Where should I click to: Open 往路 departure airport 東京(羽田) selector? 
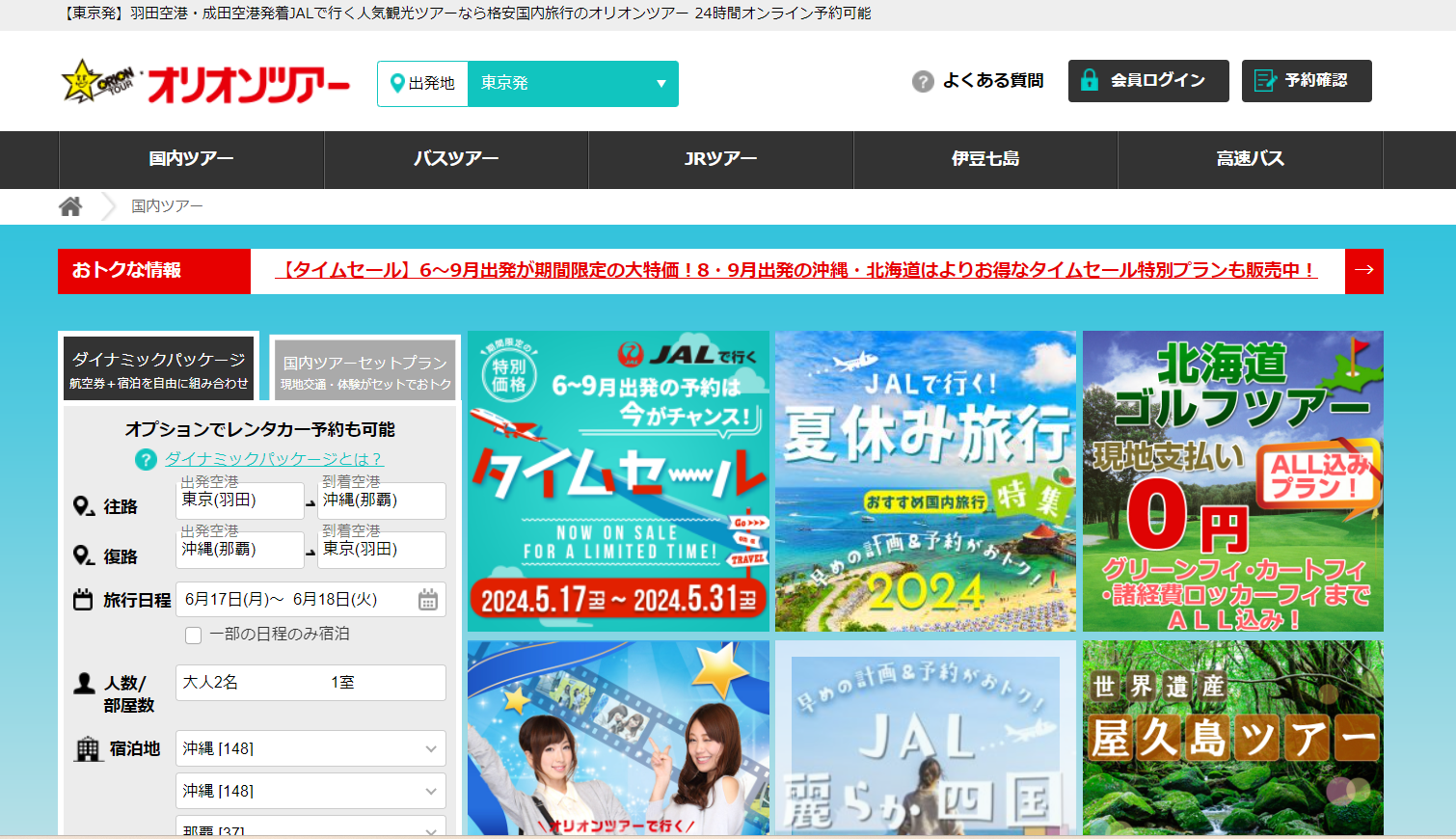pos(240,501)
